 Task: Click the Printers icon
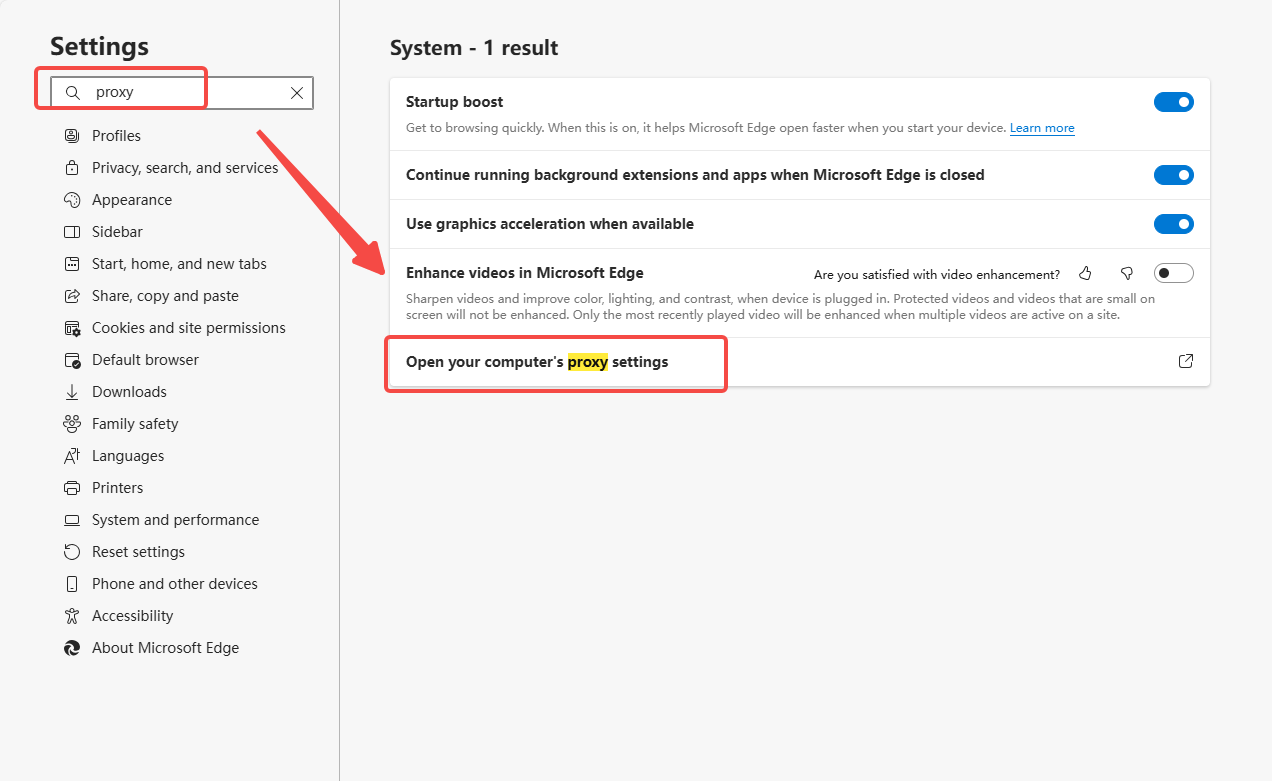[72, 488]
